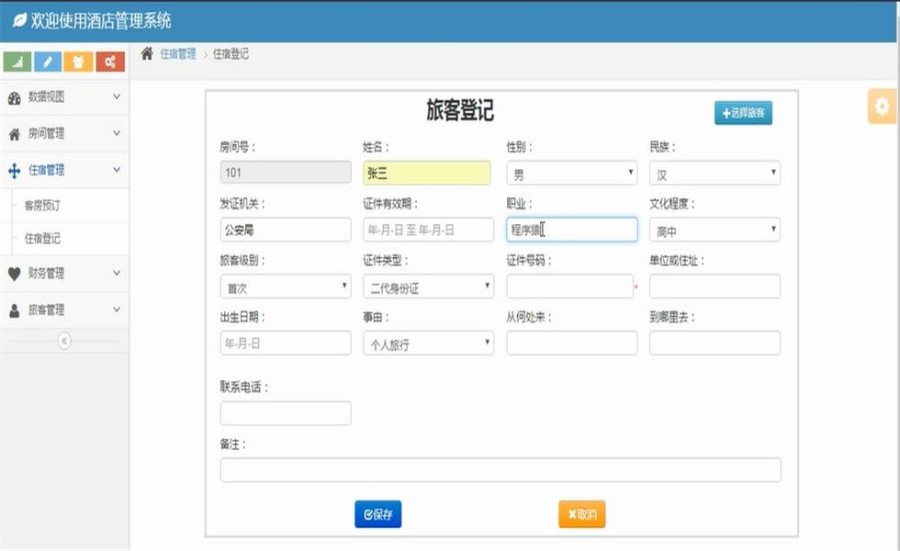
Task: Click the 数据视图 dashboard icon
Action: 14,98
